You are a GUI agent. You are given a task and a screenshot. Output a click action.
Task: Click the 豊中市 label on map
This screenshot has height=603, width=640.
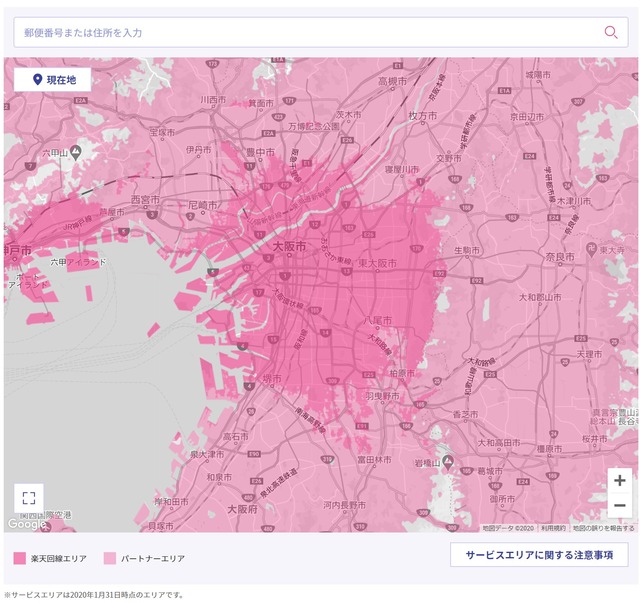pyautogui.click(x=260, y=152)
